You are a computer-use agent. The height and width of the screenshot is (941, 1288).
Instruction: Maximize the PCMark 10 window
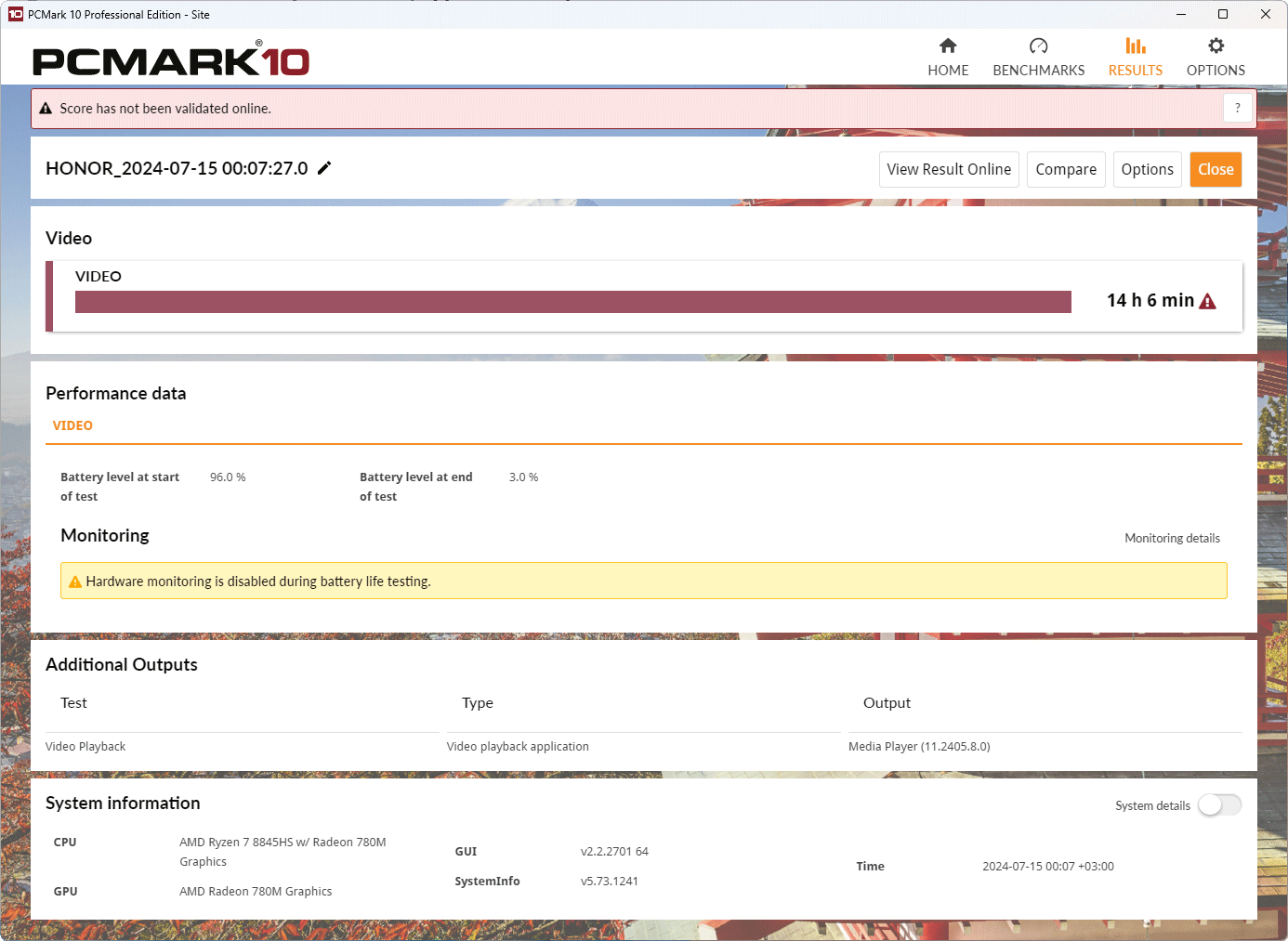coord(1223,14)
